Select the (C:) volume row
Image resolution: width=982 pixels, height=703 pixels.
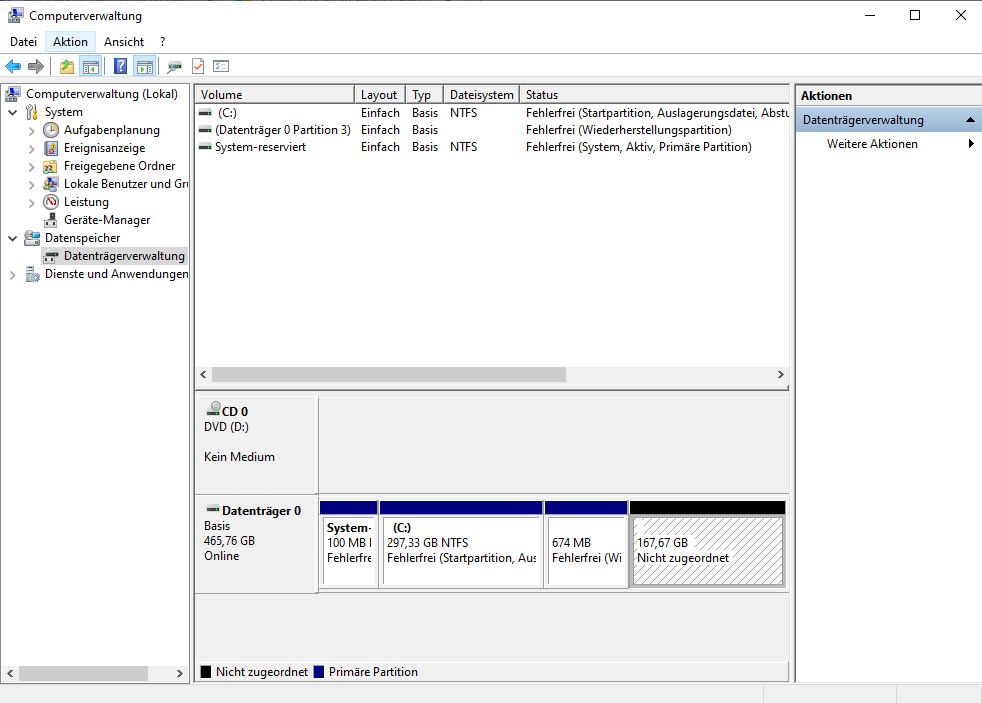click(x=492, y=113)
